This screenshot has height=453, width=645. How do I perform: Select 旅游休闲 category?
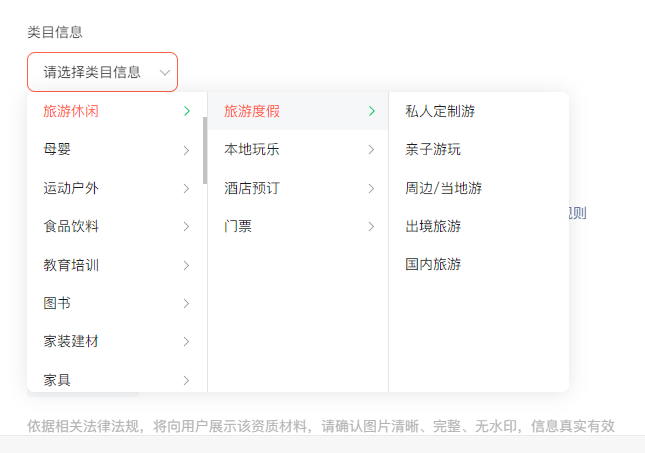click(70, 111)
